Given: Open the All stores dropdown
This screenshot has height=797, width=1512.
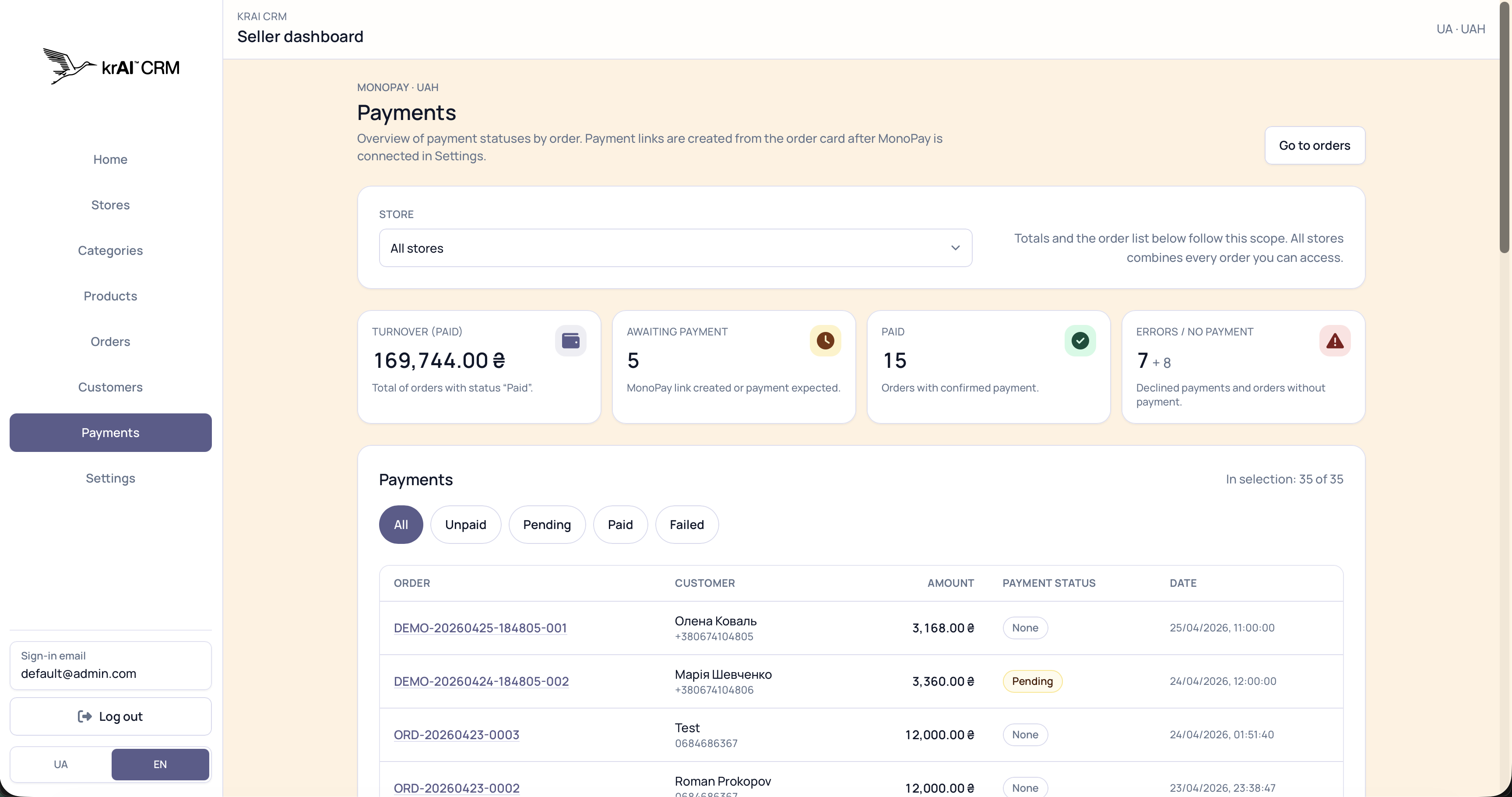Looking at the screenshot, I should click(675, 248).
